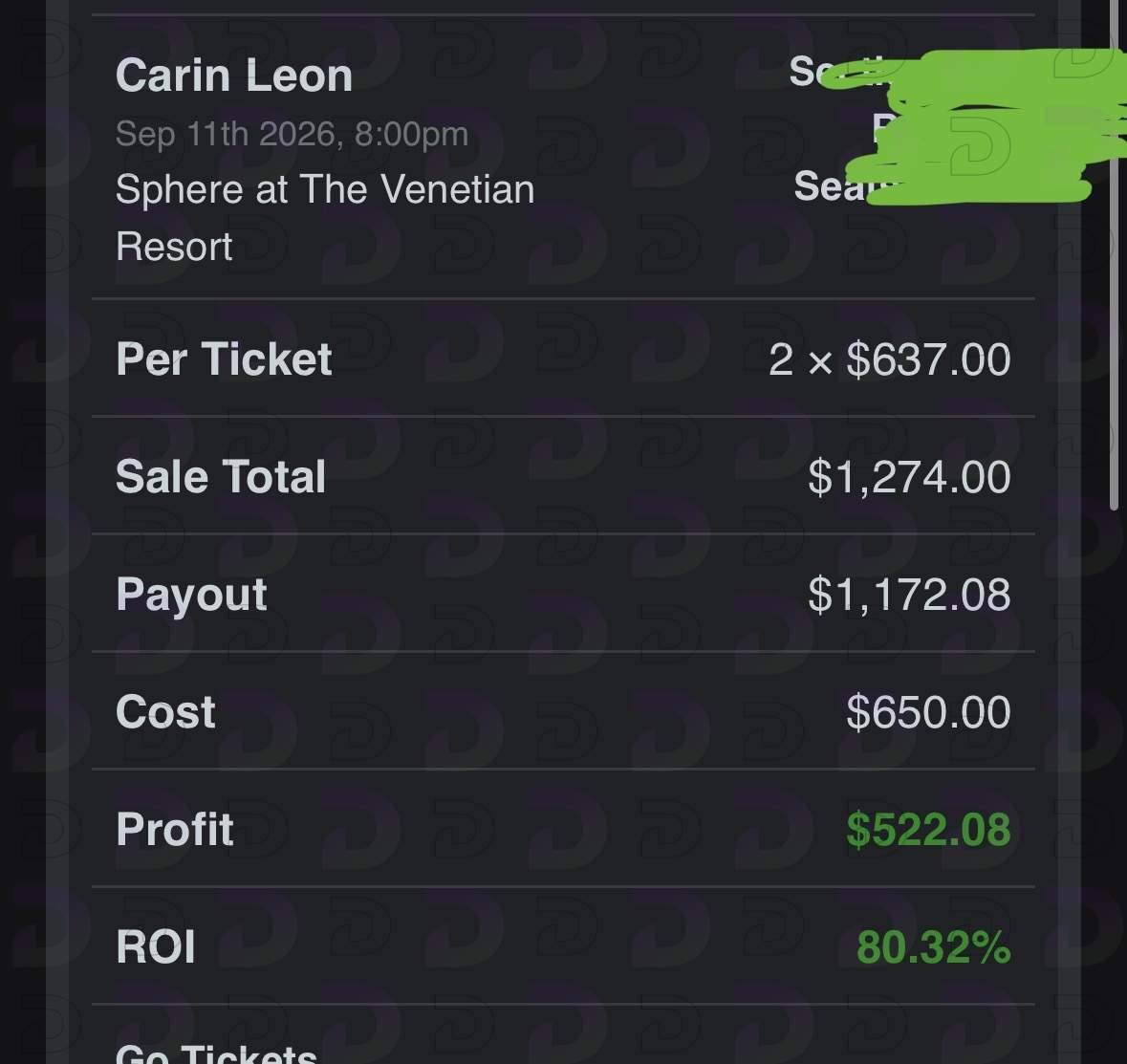The width and height of the screenshot is (1127, 1064).
Task: Select the Sale Total row label
Action: coord(221,477)
